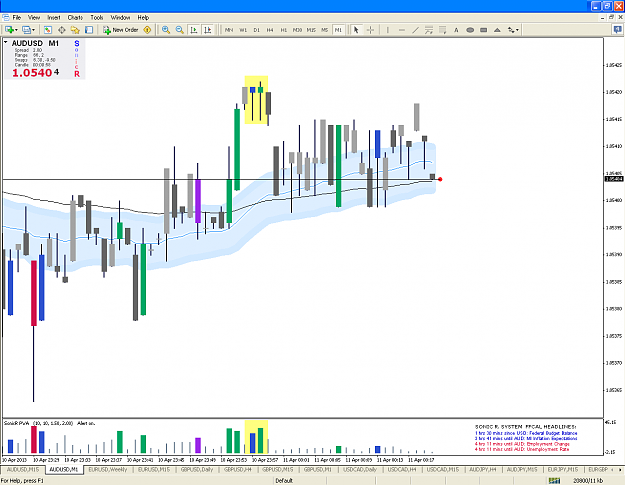This screenshot has width=625, height=485.
Task: Click the USD Federal Budget Balance headline
Action: (526, 433)
